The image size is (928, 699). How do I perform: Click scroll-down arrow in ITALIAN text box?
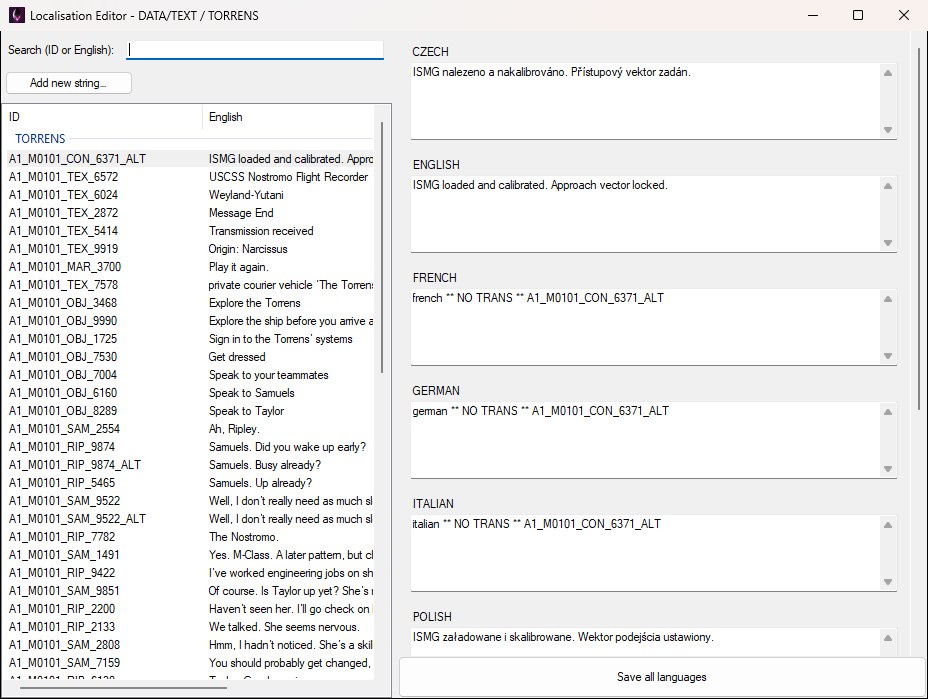888,582
